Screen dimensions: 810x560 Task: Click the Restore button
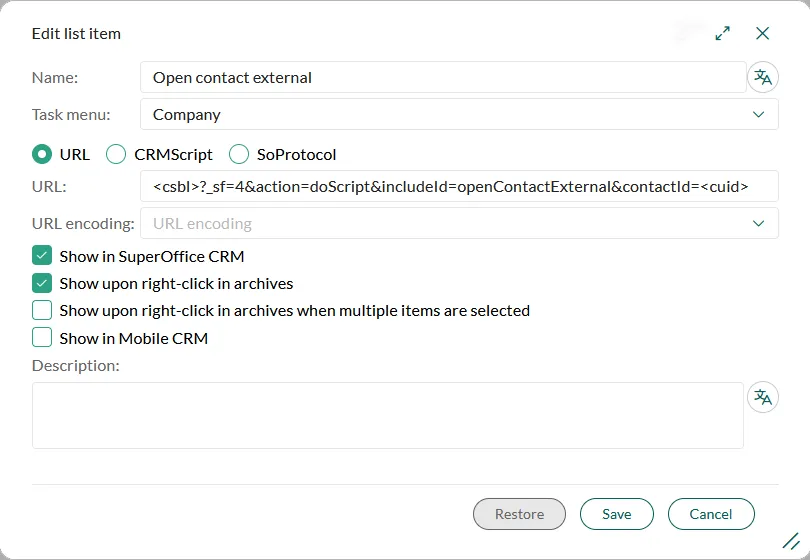pyautogui.click(x=519, y=514)
